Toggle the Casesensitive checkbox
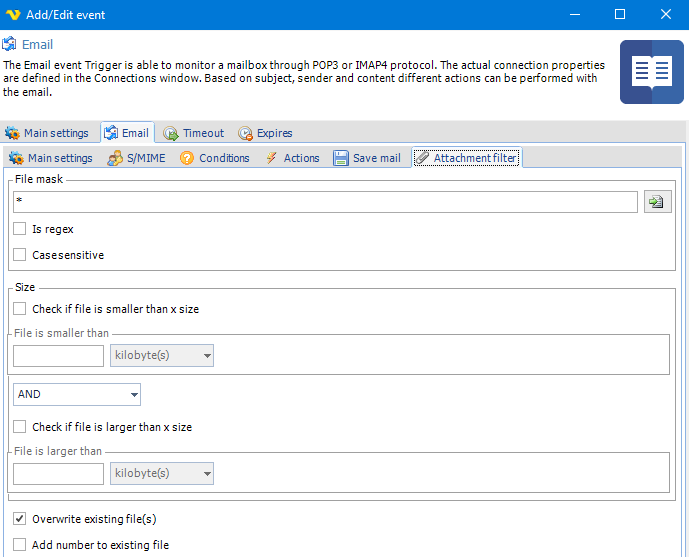Screen dimensions: 689x557 (20, 255)
